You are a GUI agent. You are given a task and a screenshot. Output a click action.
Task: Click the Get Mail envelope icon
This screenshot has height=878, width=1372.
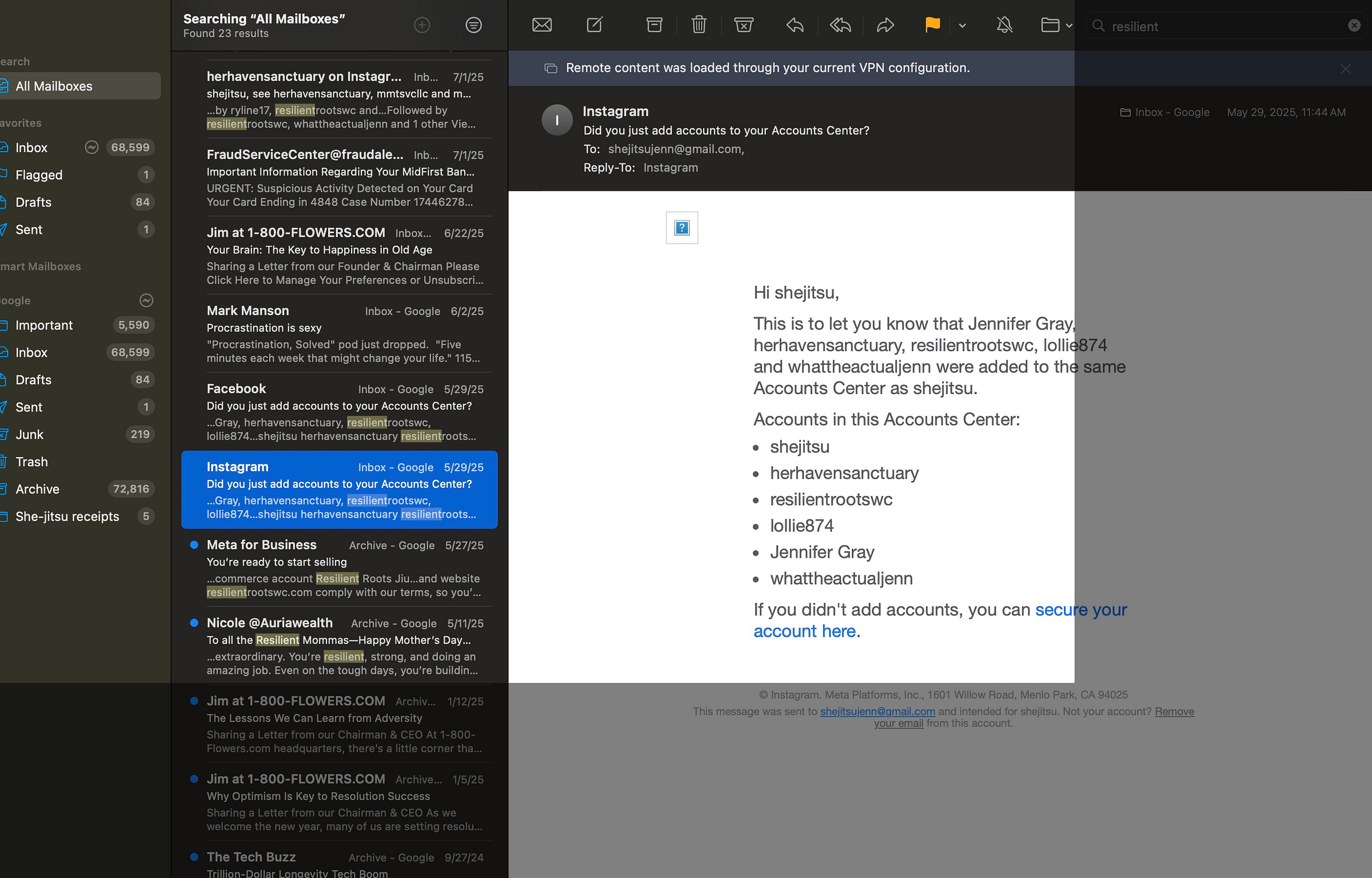point(541,25)
